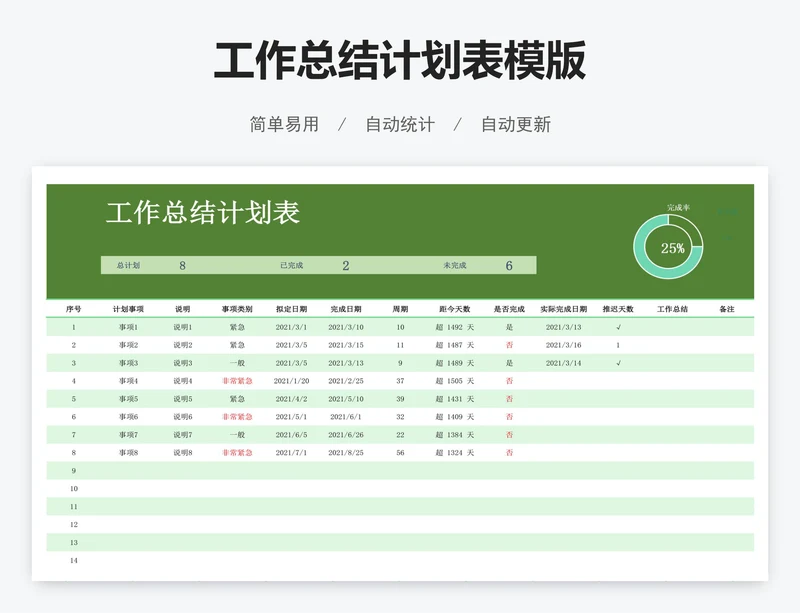800x613 pixels.
Task: Select the 未完成 value 6
Action: point(509,265)
